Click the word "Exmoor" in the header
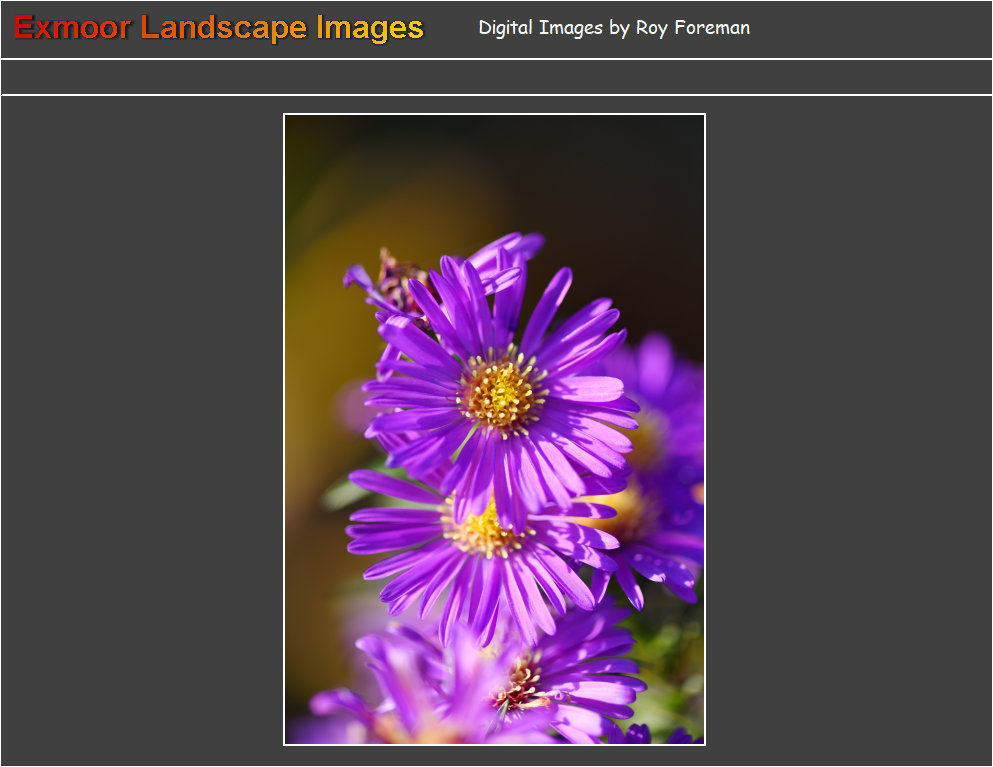 72,28
